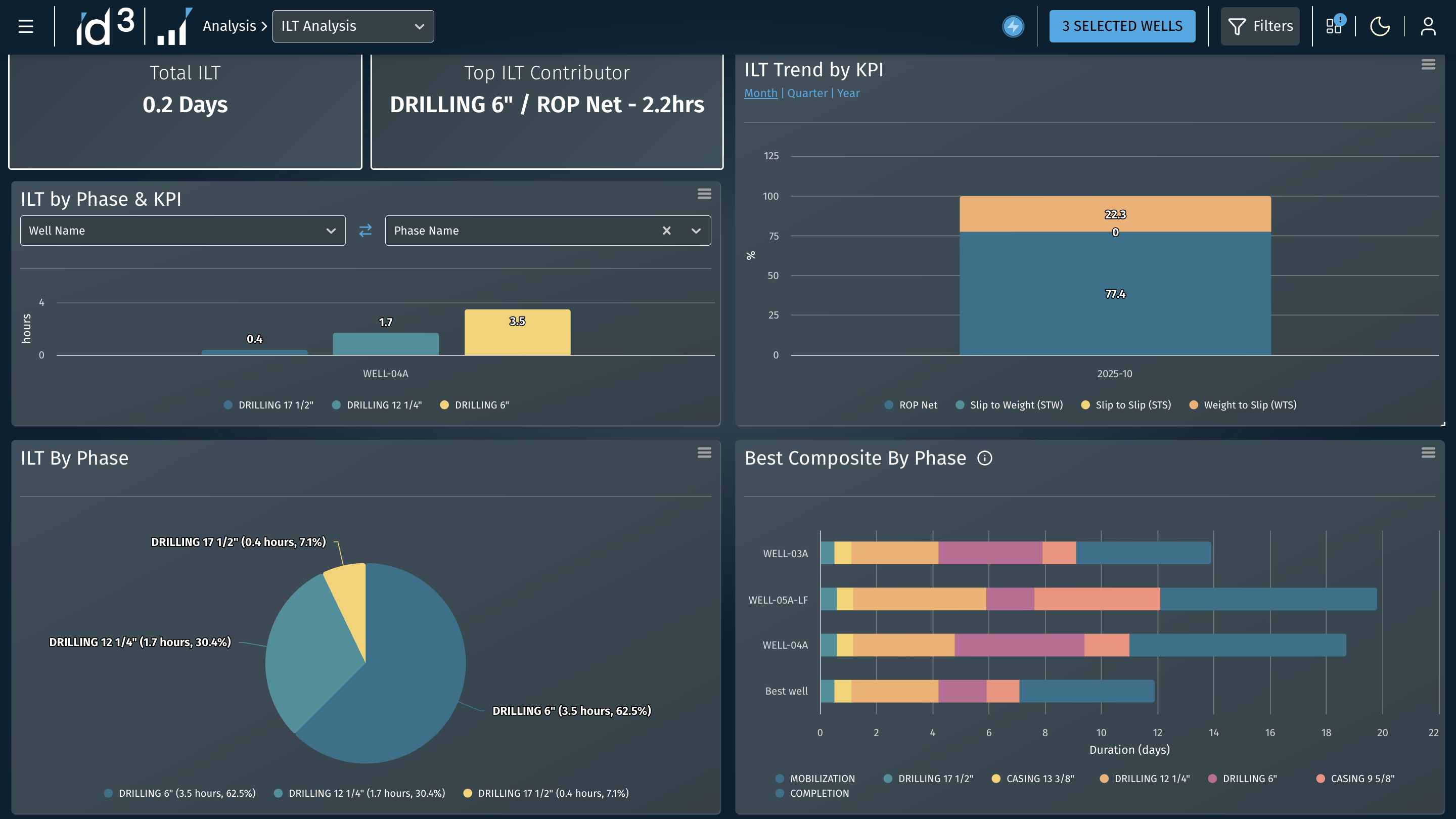Click Best Composite By Phase info icon

pyautogui.click(x=985, y=458)
